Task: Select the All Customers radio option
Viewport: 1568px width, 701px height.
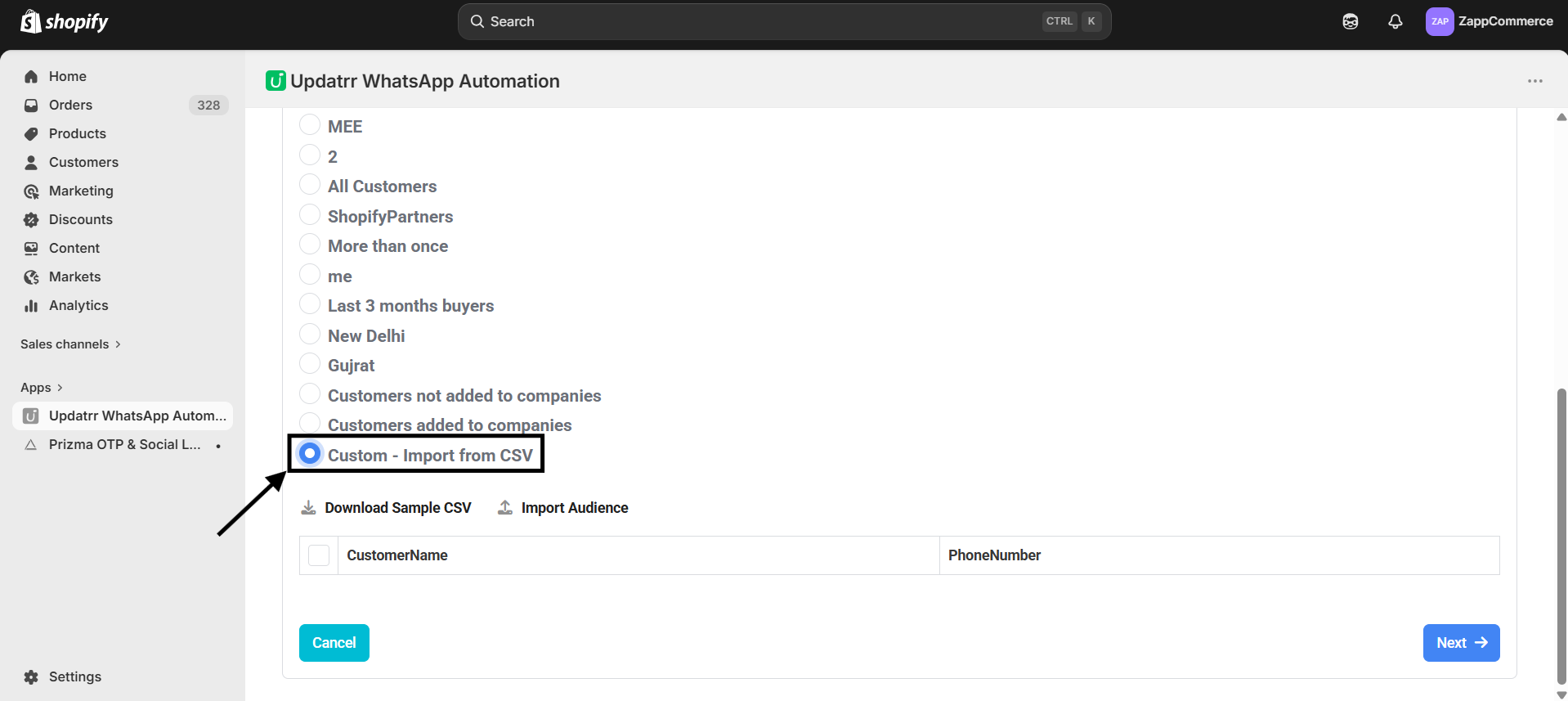Action: [x=310, y=186]
